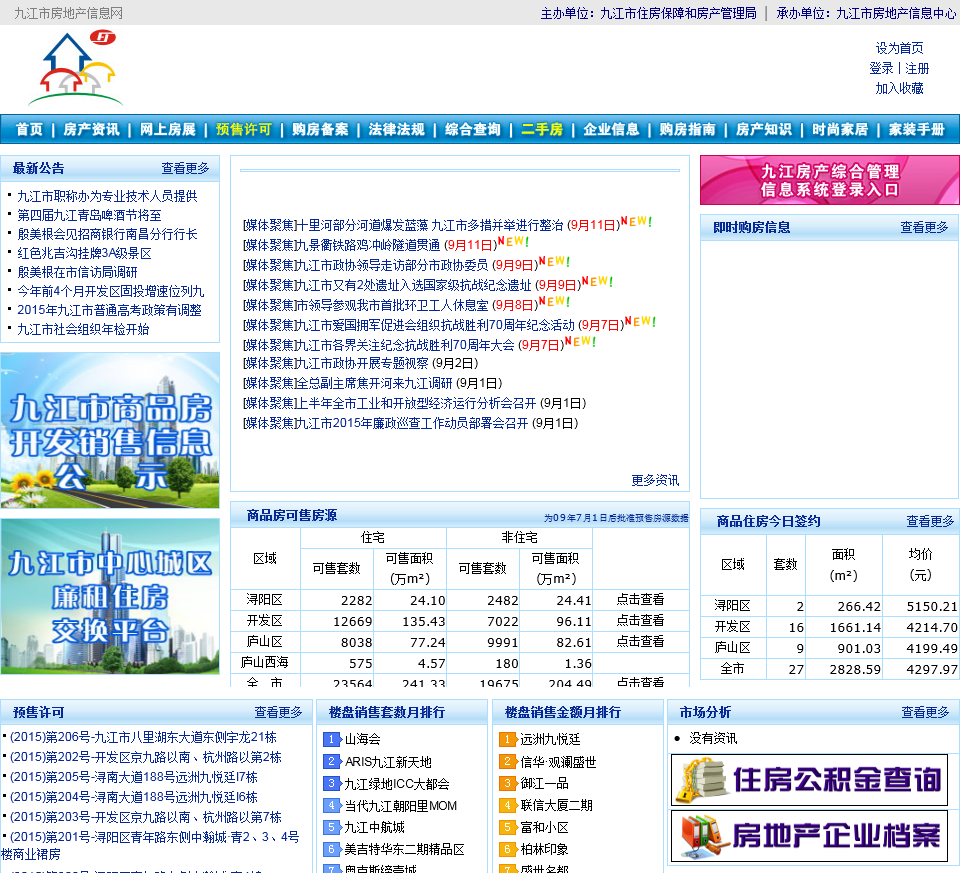Open 房产资讯 in the navigation bar
Image resolution: width=960 pixels, height=873 pixels.
(91, 129)
